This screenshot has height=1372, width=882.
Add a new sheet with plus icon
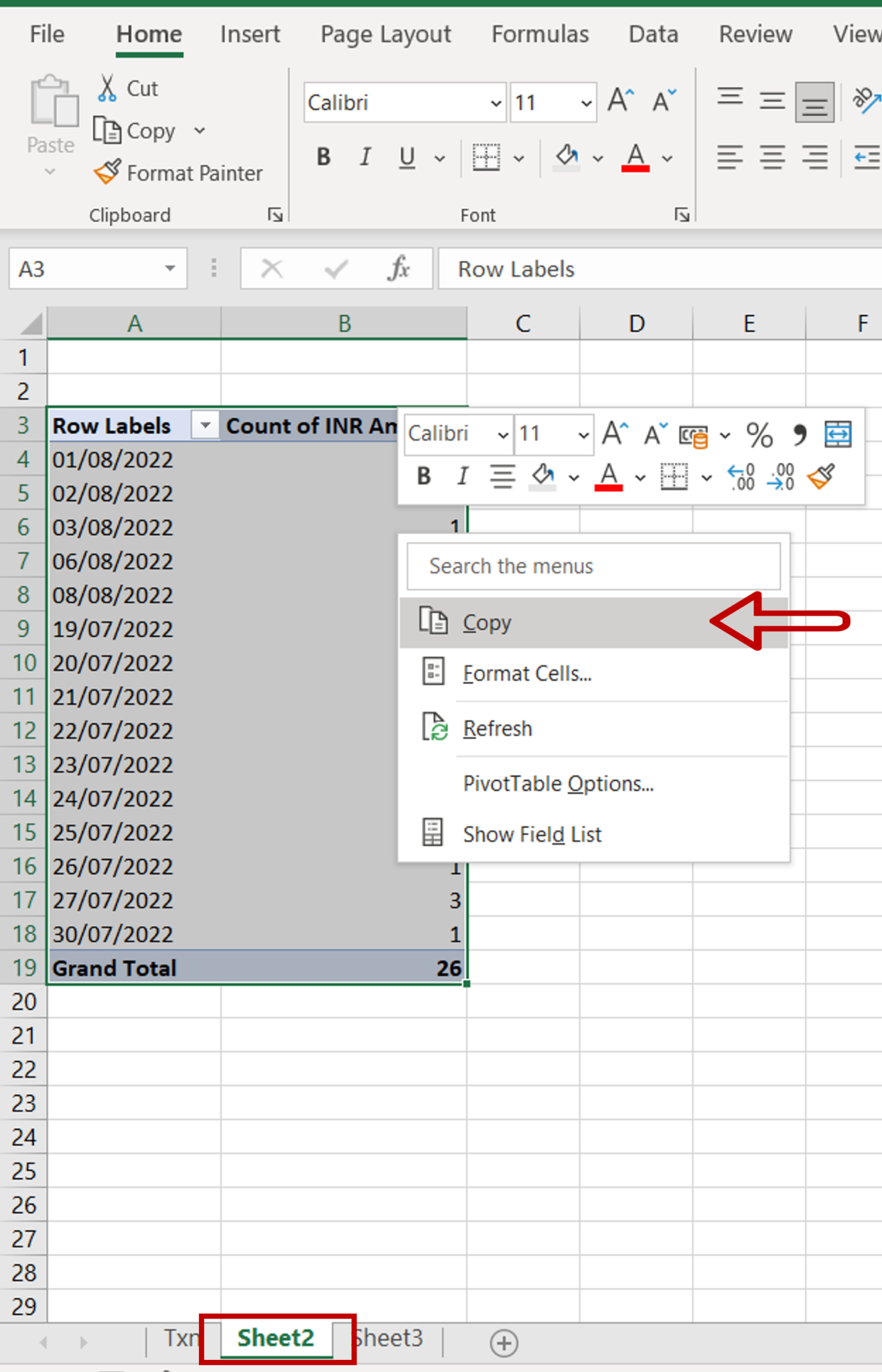coord(504,1343)
